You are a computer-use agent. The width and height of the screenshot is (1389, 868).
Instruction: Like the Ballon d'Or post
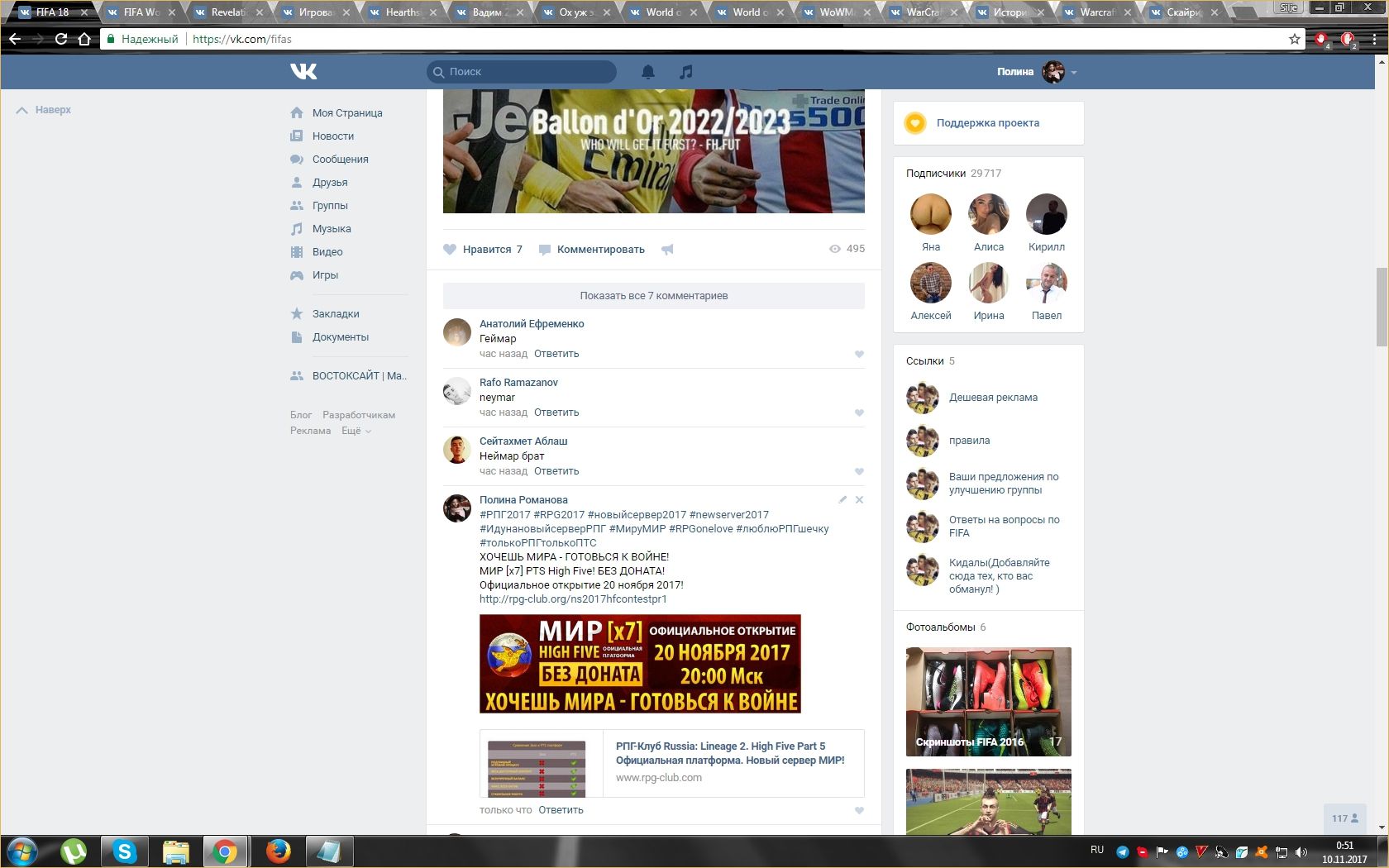(x=484, y=250)
